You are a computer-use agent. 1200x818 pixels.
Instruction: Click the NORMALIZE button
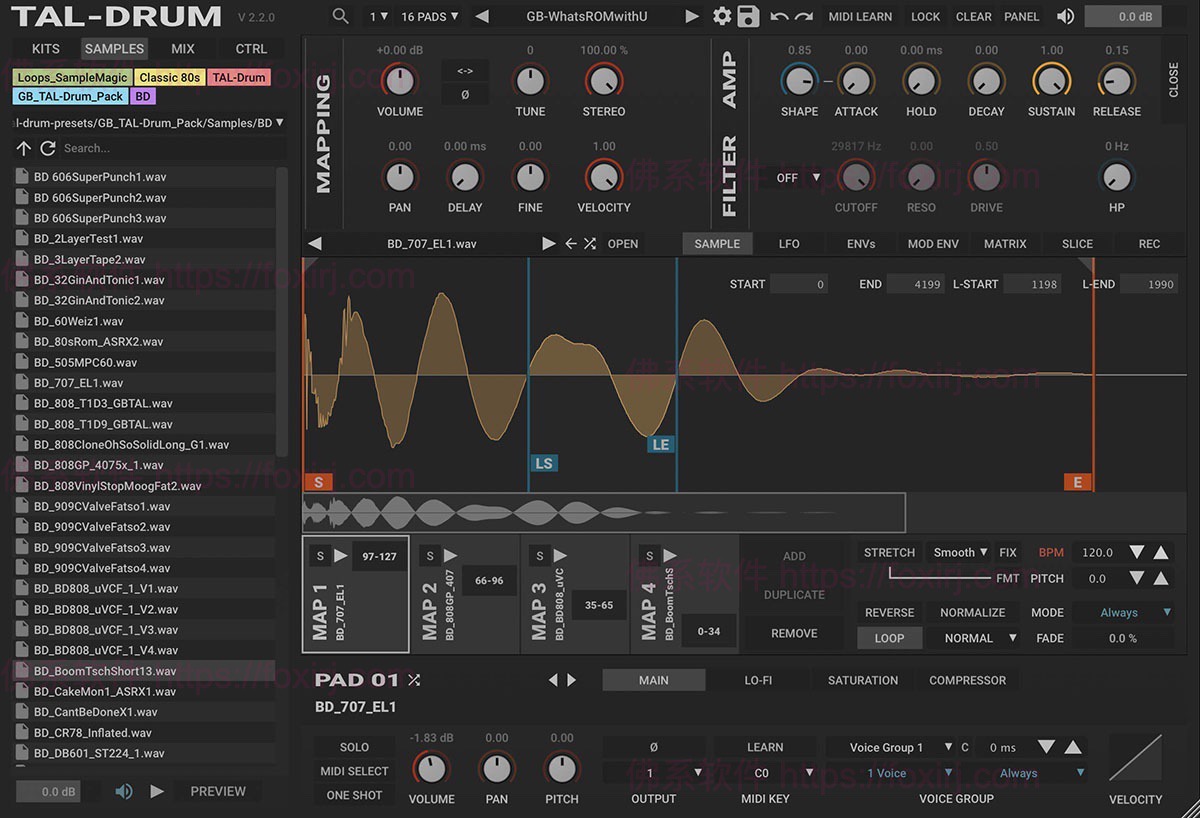(x=972, y=612)
